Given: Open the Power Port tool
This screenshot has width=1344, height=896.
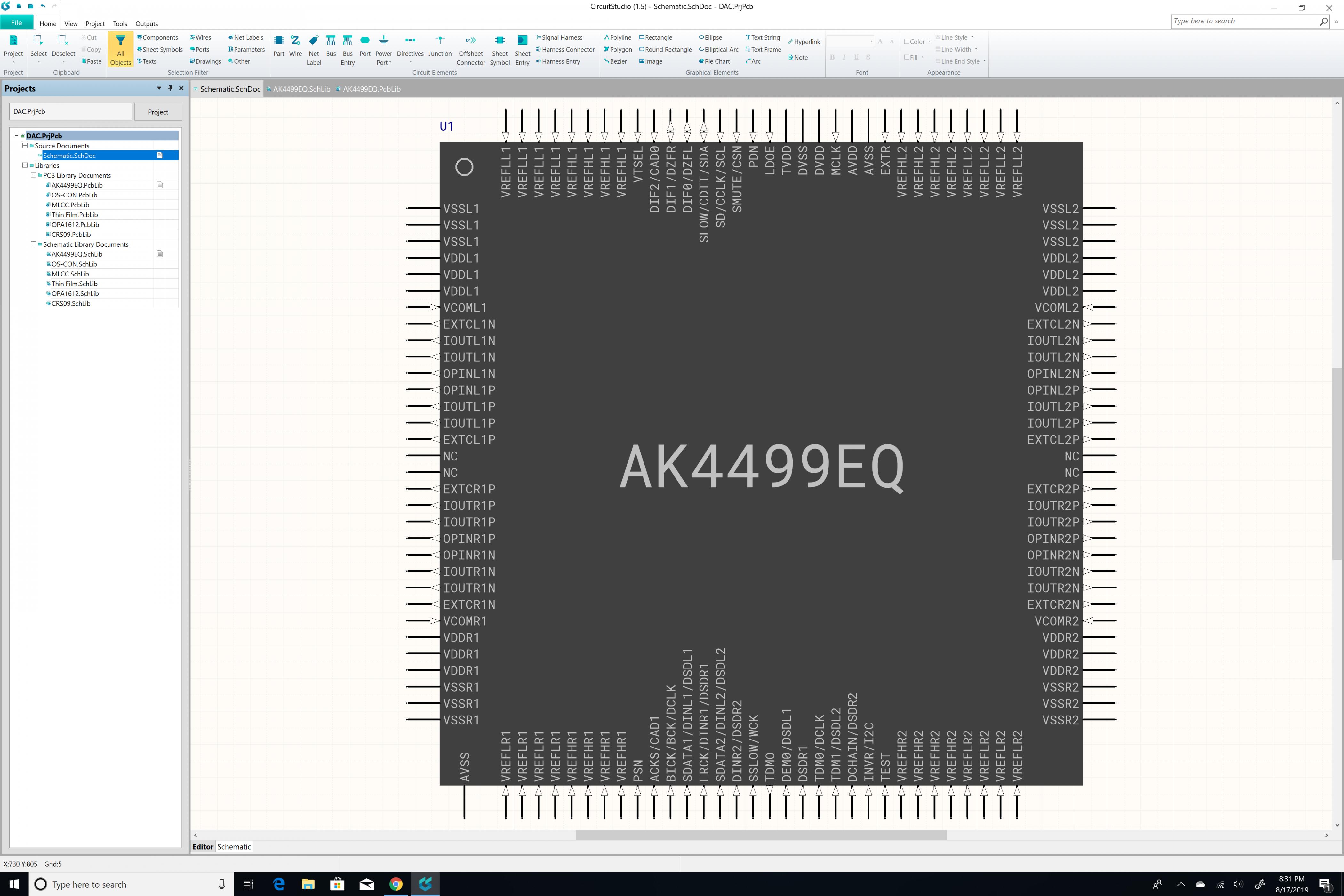Looking at the screenshot, I should point(383,50).
